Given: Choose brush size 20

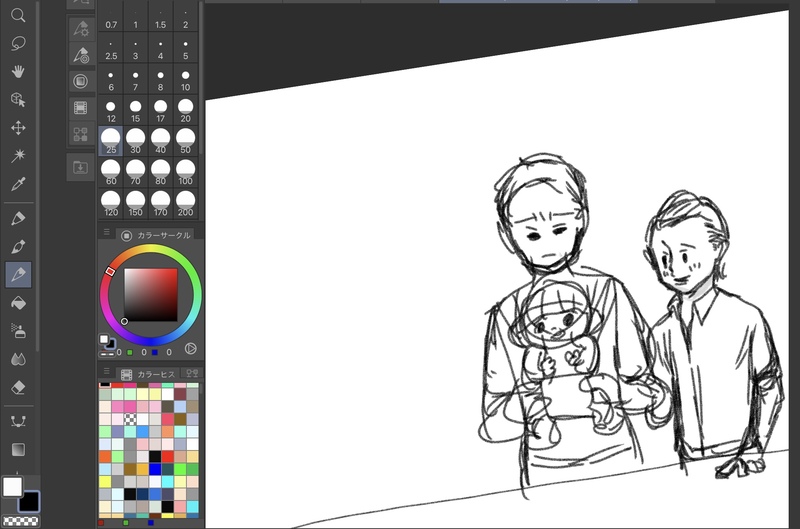Looking at the screenshot, I should click(x=185, y=111).
